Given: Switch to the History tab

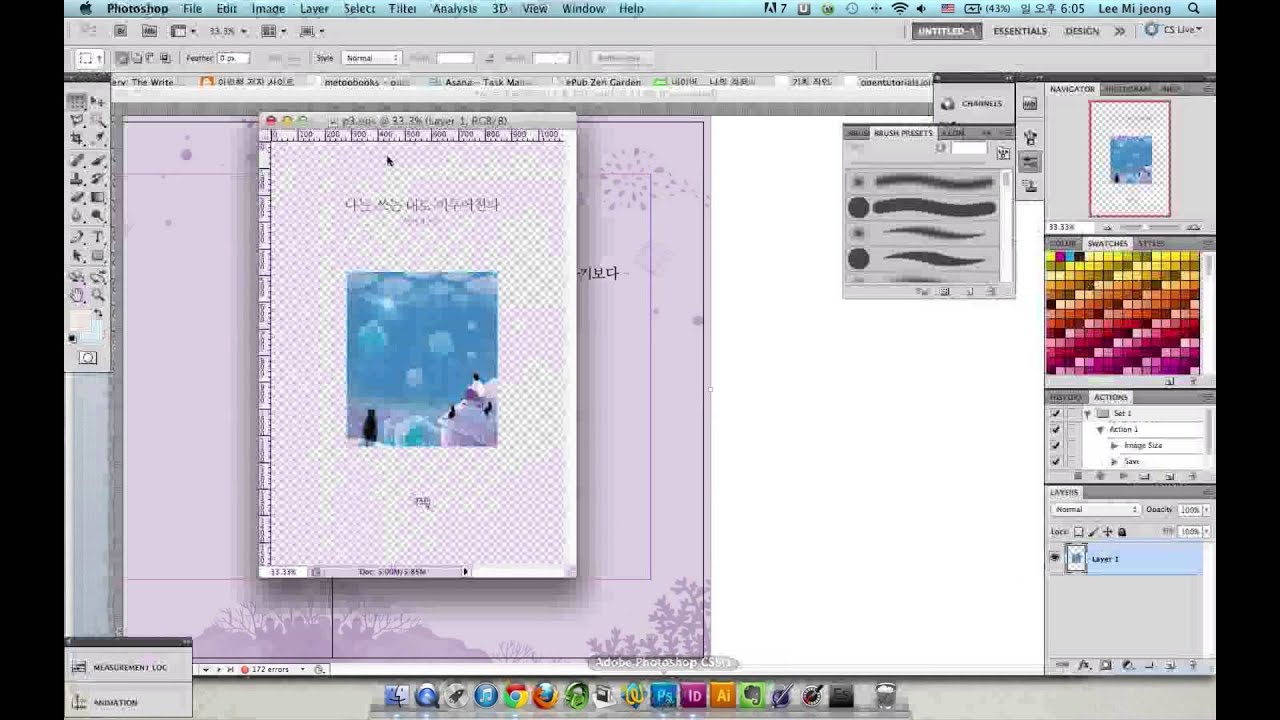Looking at the screenshot, I should click(x=1065, y=397).
